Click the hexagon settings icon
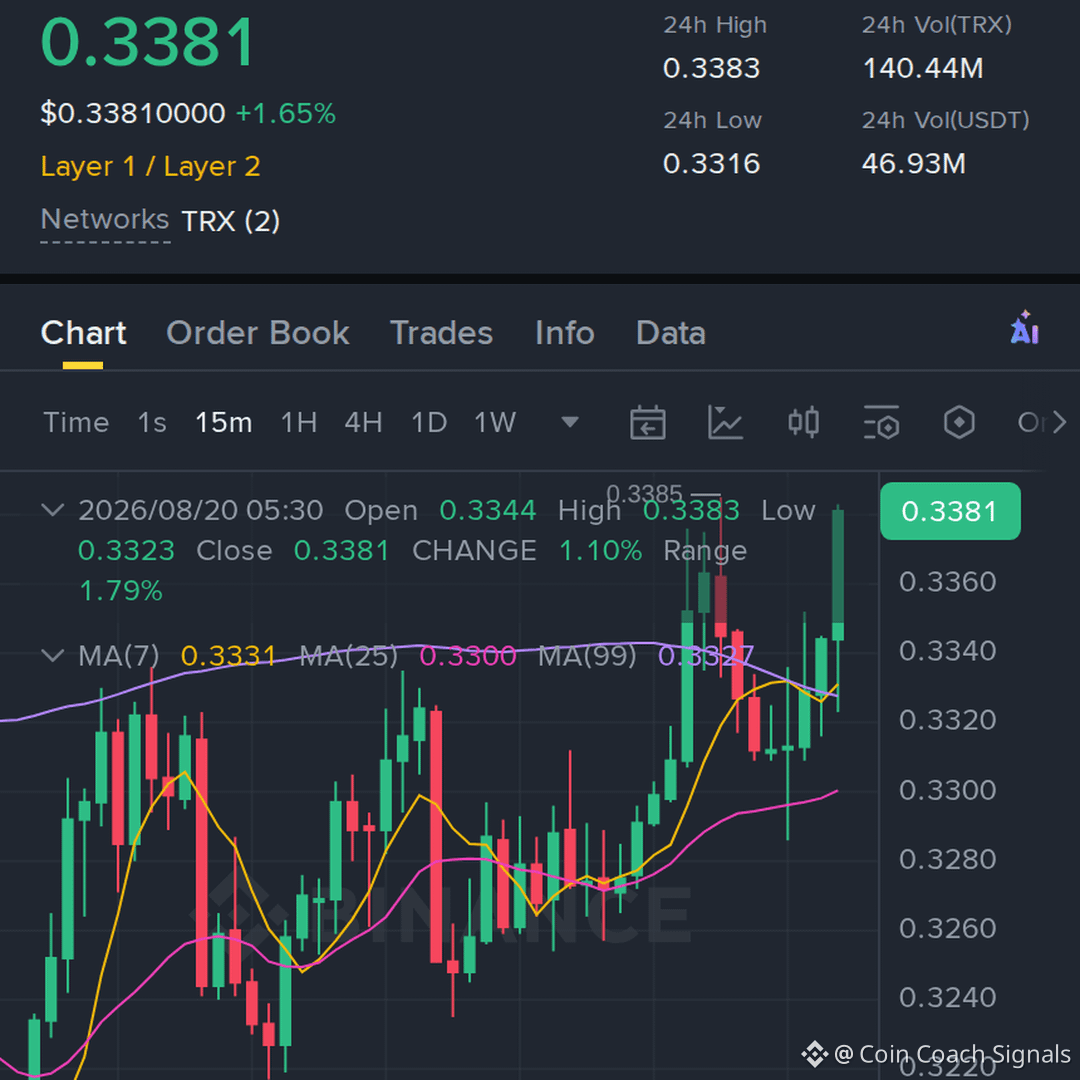This screenshot has height=1080, width=1080. (959, 422)
